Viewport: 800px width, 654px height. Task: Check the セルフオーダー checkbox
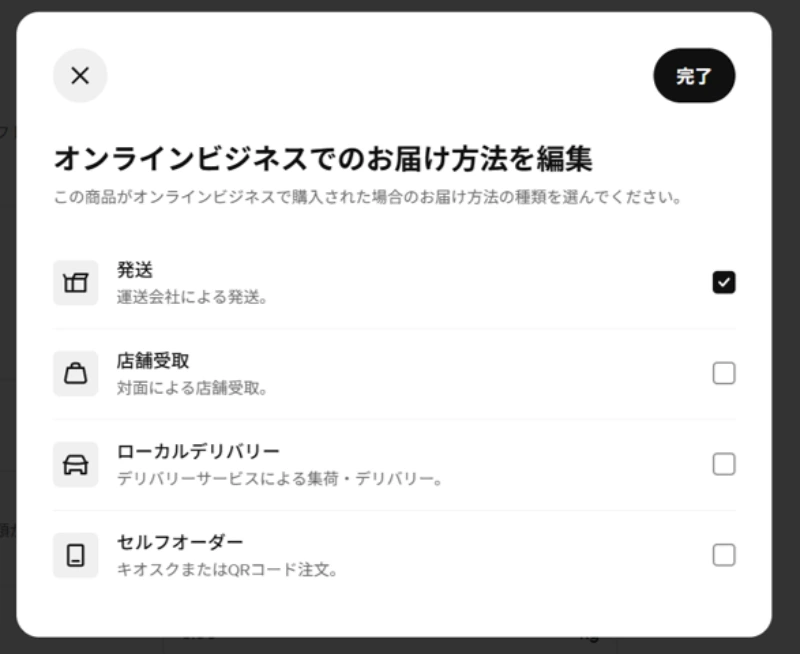click(x=724, y=555)
